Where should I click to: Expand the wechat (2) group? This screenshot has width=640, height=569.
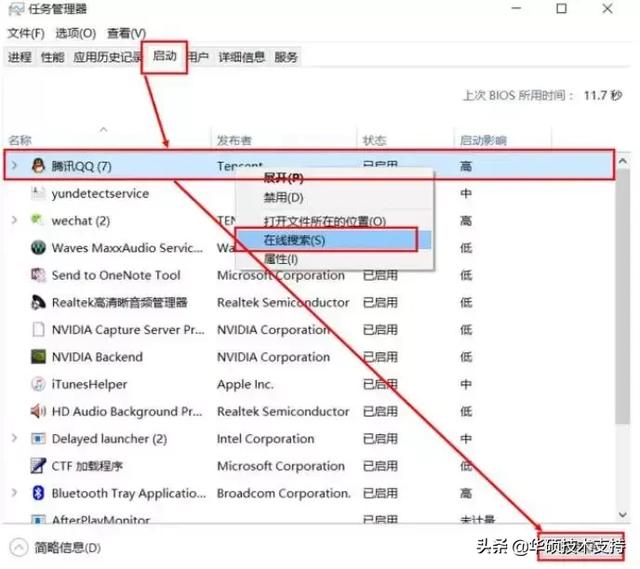click(x=15, y=220)
